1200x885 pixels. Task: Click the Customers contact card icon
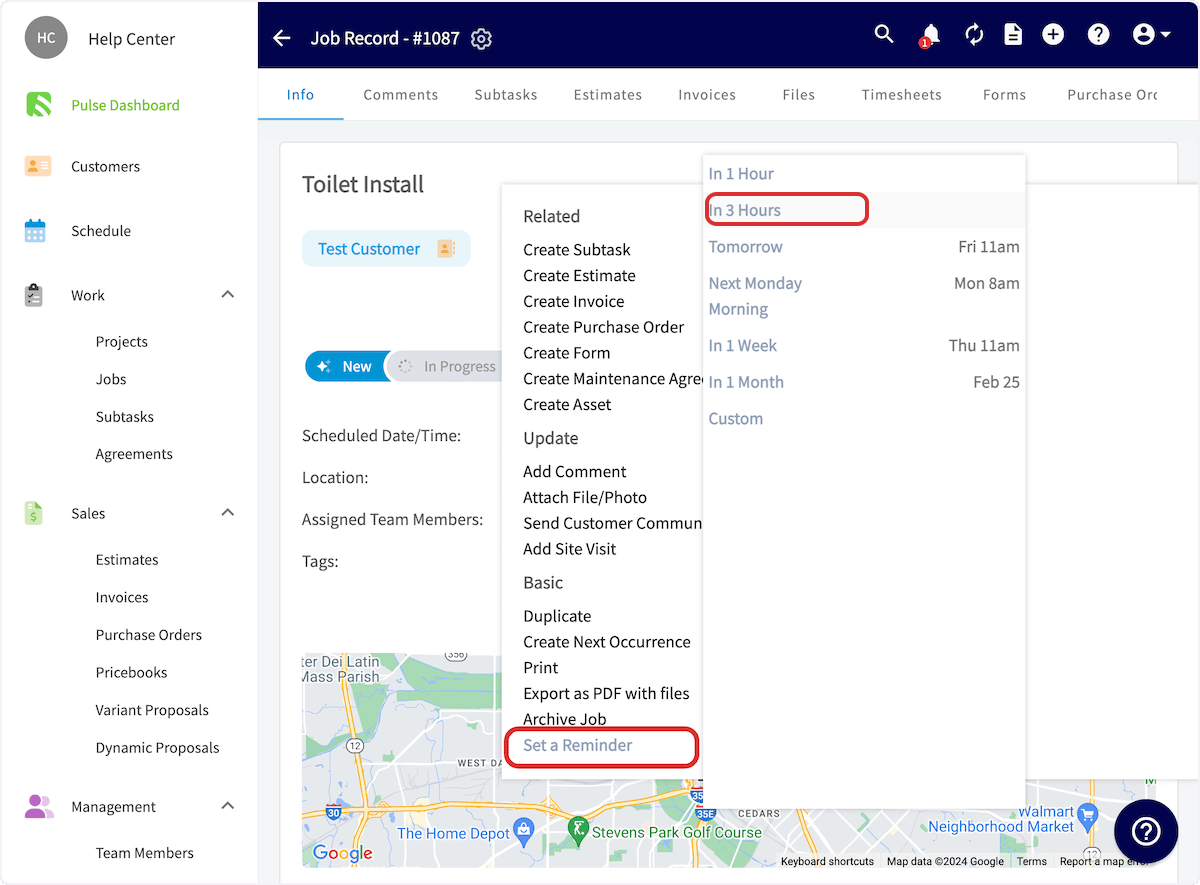pyautogui.click(x=37, y=166)
